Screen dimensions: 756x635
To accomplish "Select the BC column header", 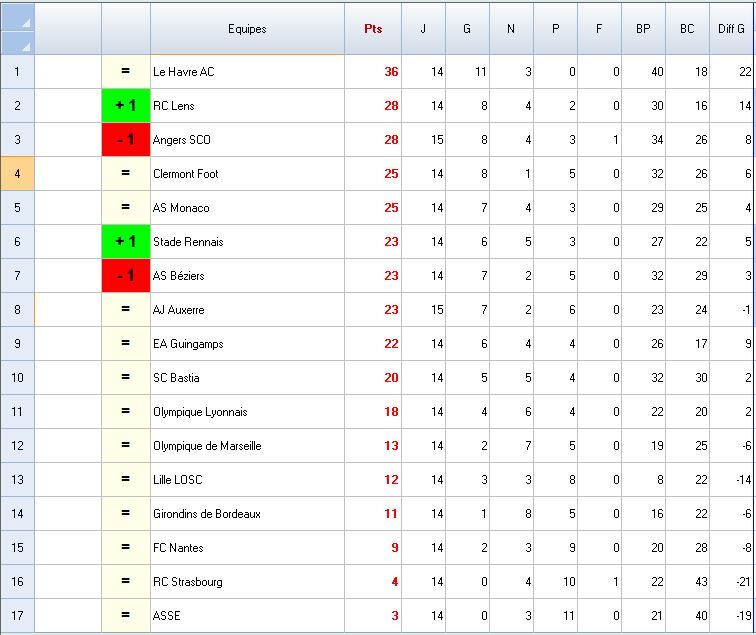I will coord(687,29).
